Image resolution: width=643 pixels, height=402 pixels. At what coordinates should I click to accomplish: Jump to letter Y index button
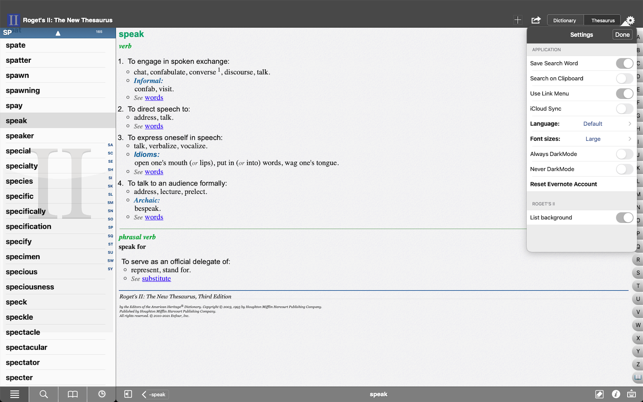click(638, 352)
